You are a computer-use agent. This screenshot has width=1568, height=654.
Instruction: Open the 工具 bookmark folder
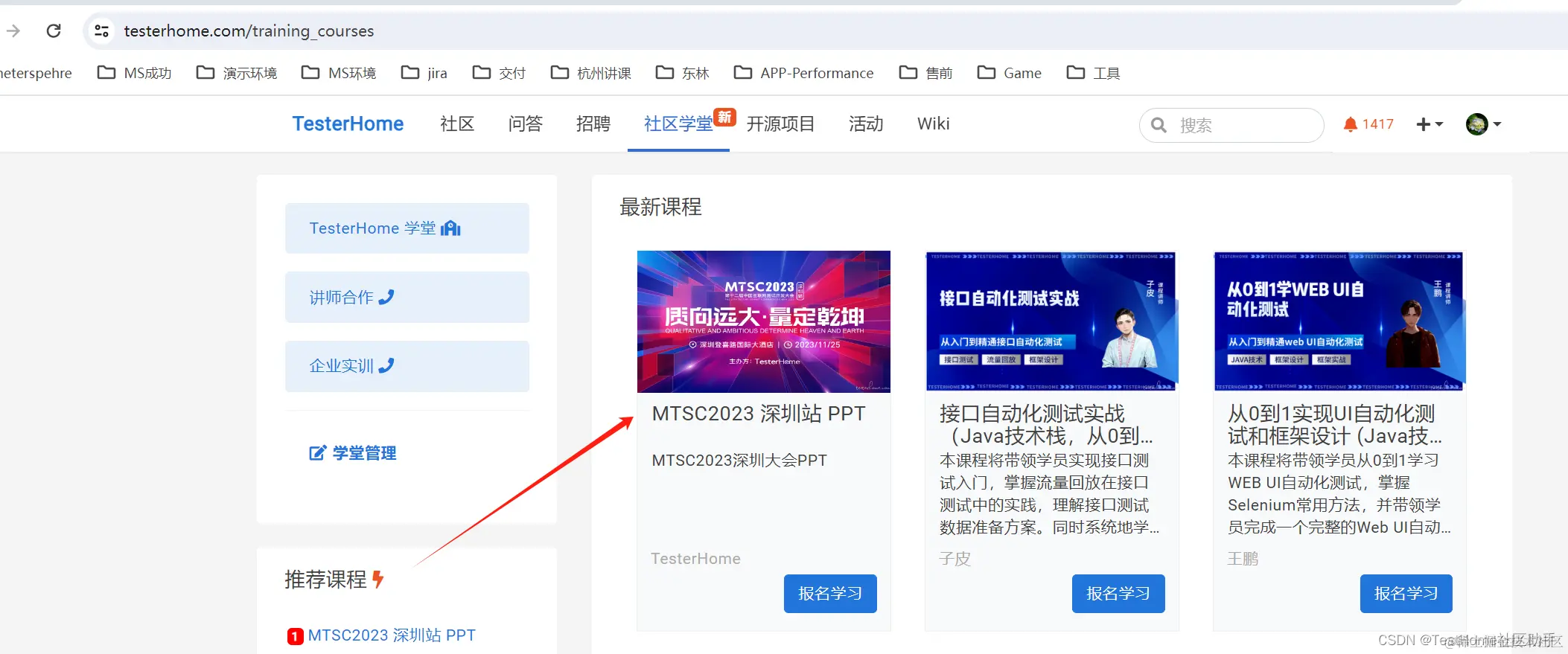(1093, 73)
